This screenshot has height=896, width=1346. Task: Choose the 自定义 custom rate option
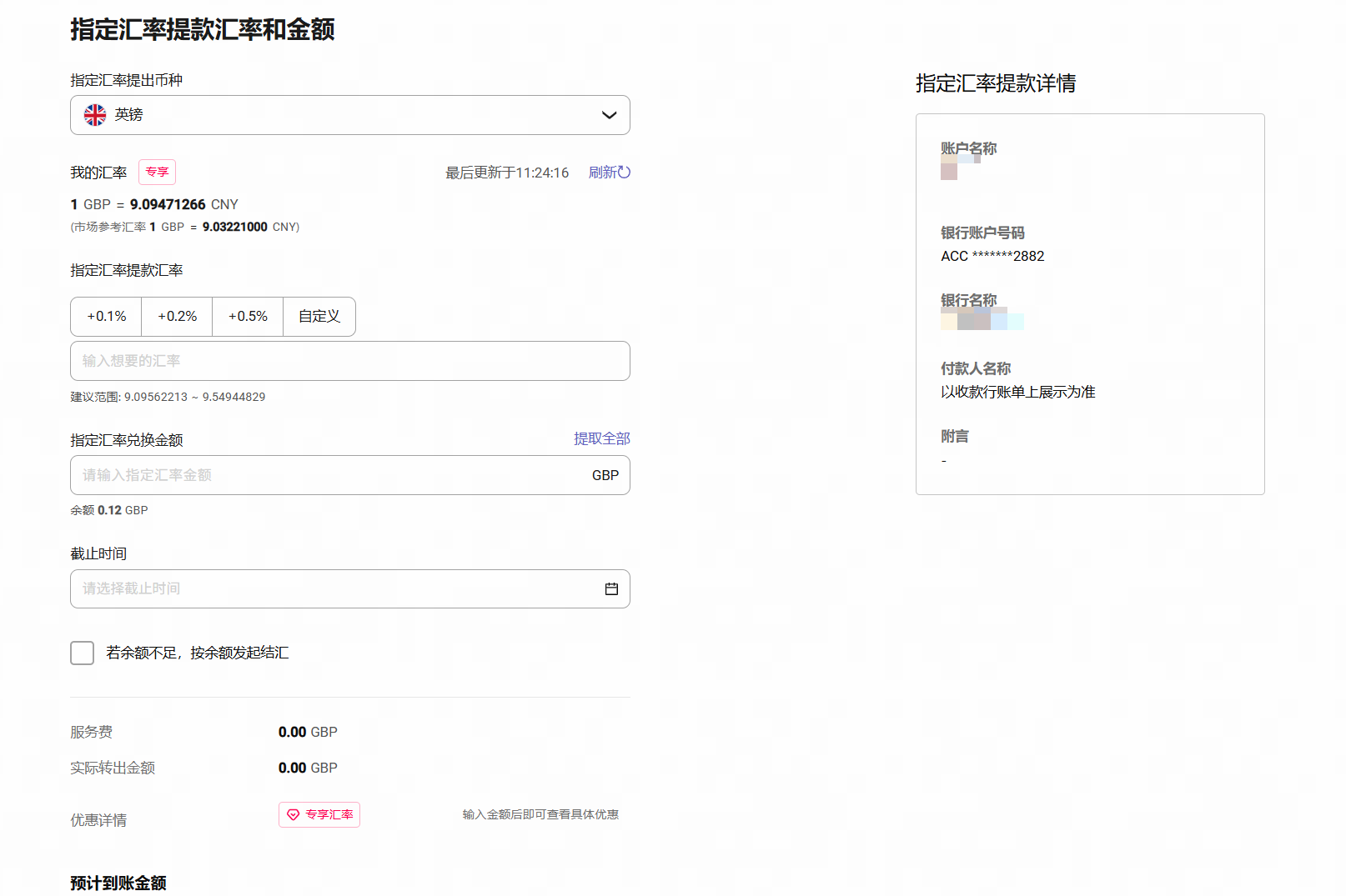[319, 317]
